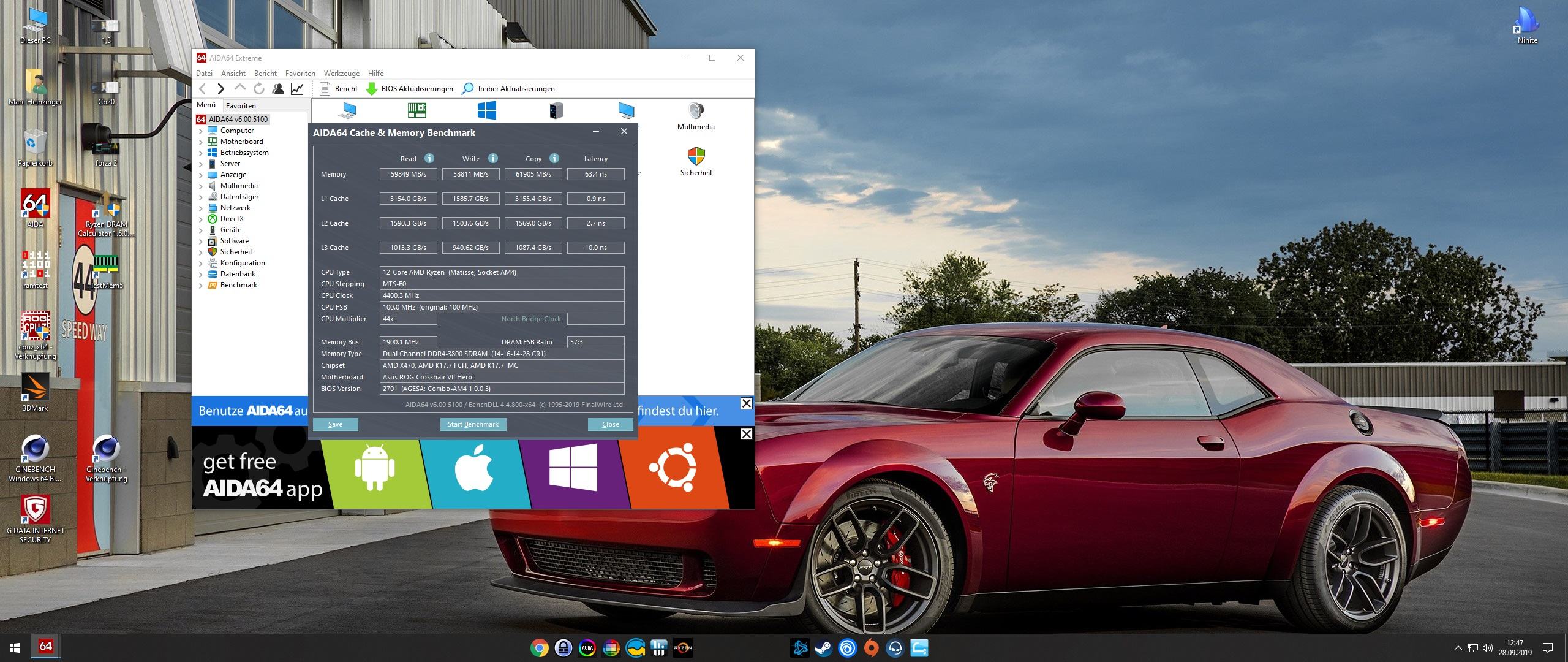Refresh the AIDA64 view
The width and height of the screenshot is (1568, 662).
[259, 89]
